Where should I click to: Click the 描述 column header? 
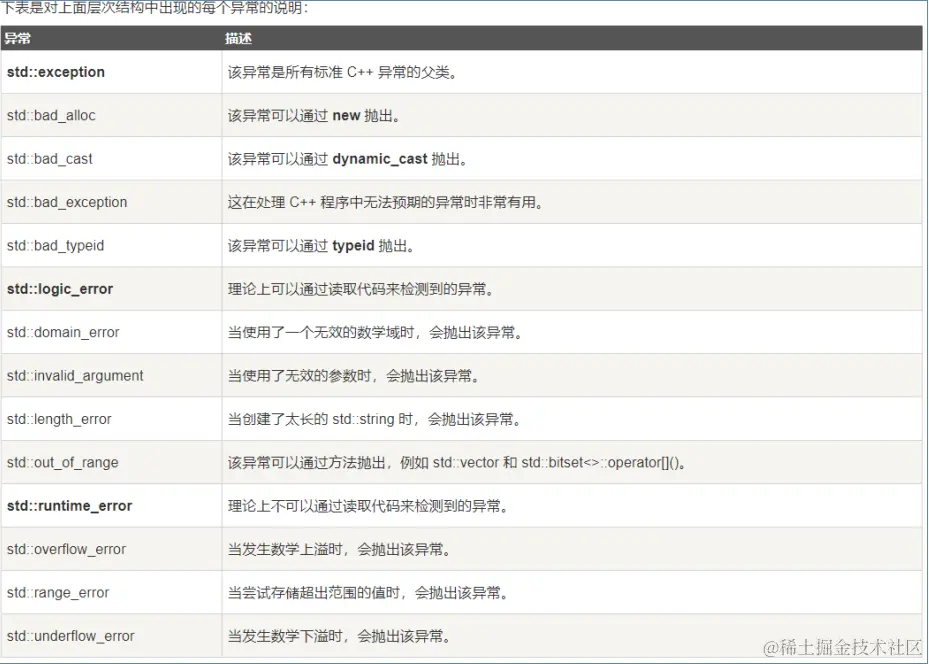(238, 39)
